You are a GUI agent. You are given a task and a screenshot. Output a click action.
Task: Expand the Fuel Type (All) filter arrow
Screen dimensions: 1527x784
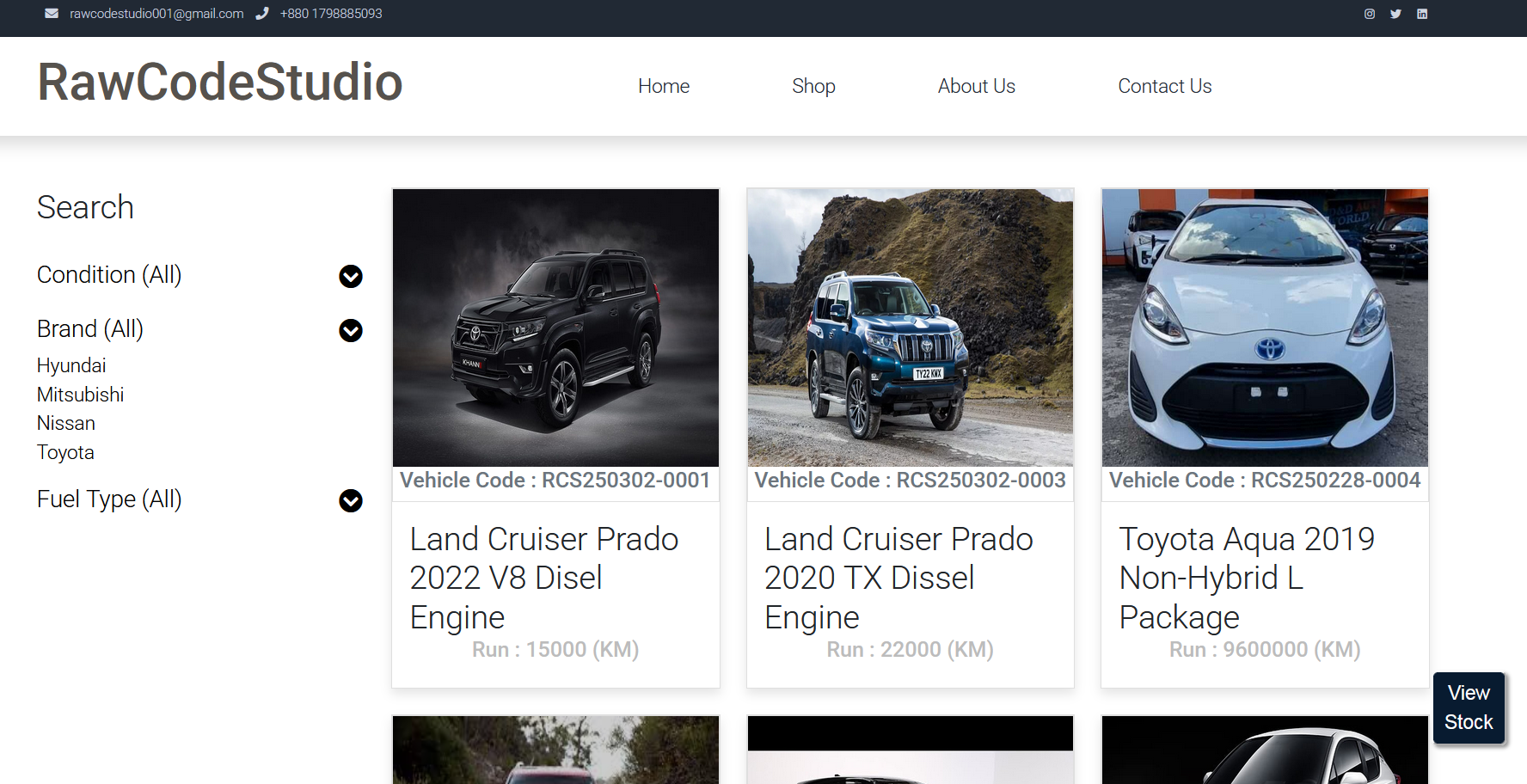tap(351, 500)
